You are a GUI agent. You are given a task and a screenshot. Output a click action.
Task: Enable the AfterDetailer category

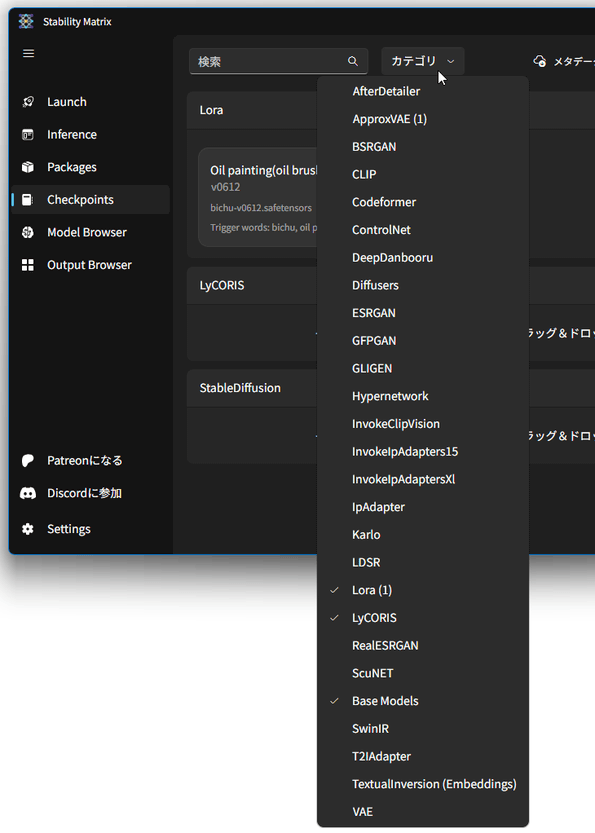[423, 91]
